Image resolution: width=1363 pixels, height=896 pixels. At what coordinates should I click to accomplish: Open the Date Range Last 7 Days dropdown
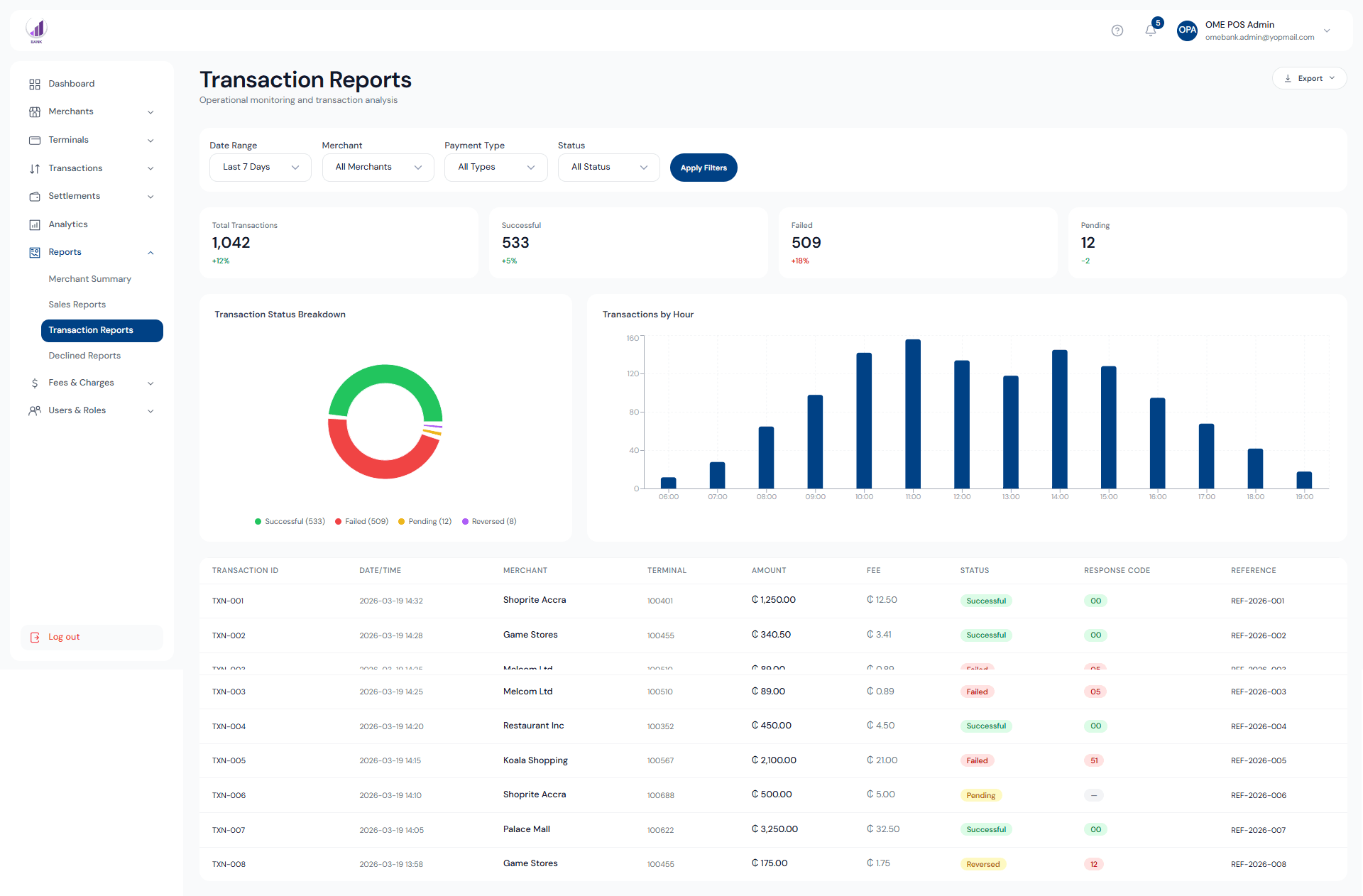(261, 168)
